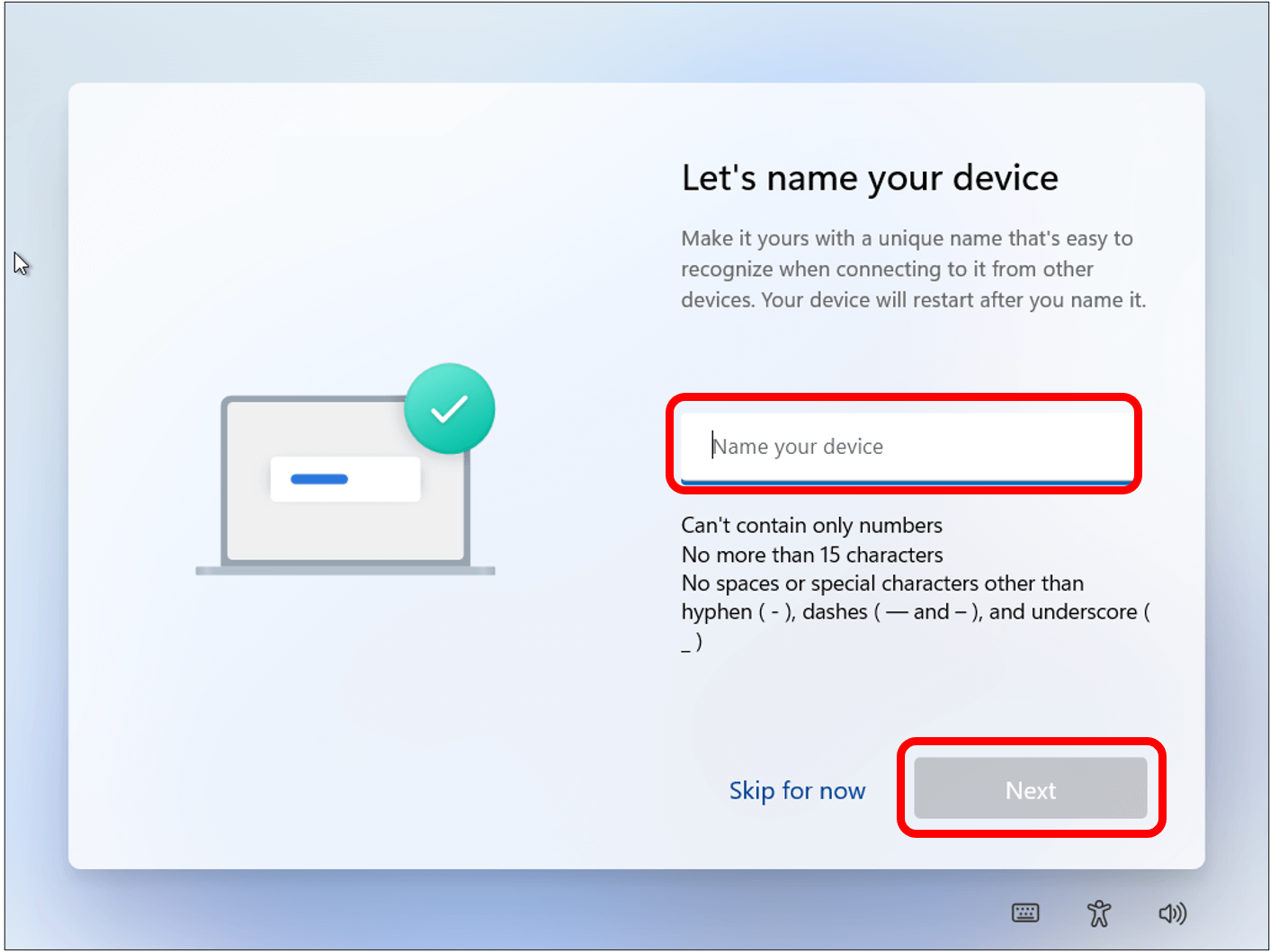Open the volume speaker icon
The image size is (1270, 952).
pos(1172,913)
